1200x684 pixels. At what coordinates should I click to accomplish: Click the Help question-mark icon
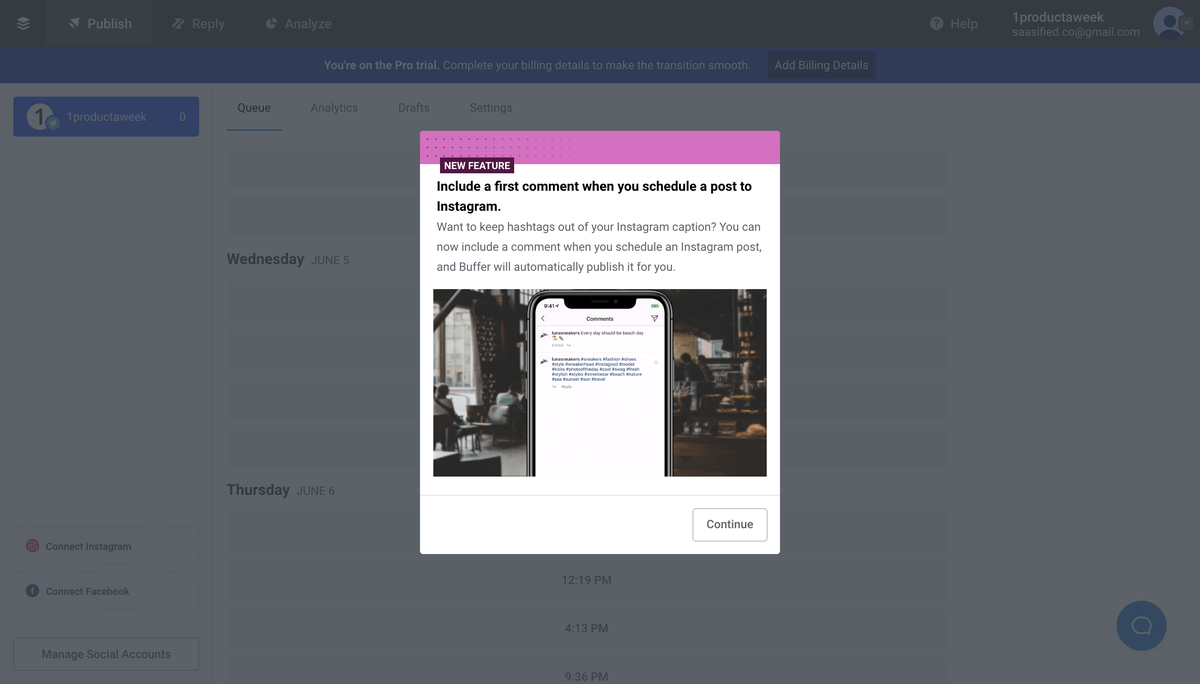click(x=936, y=23)
